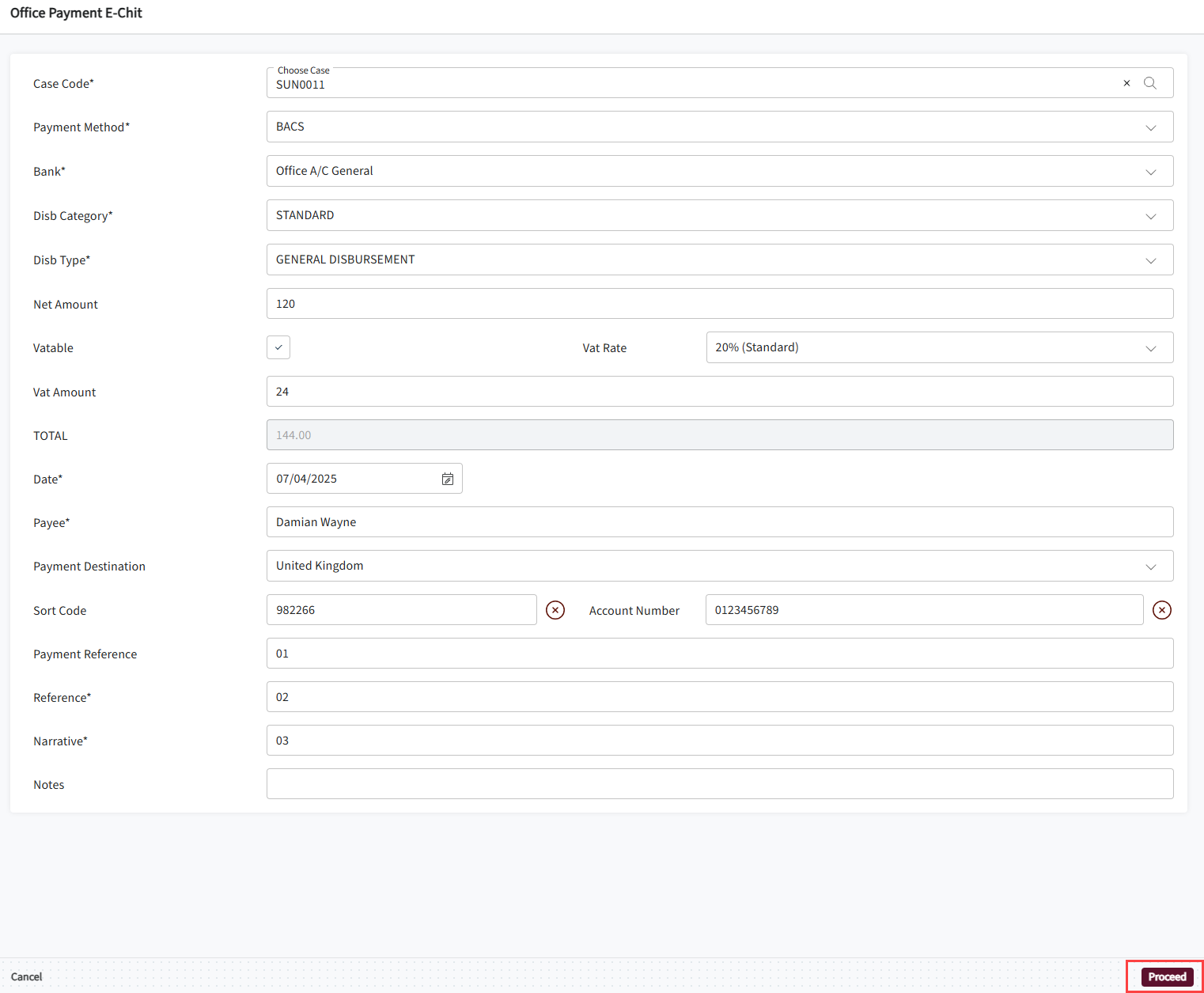Click the Reference field containing 02
The image size is (1204, 993).
coord(720,697)
